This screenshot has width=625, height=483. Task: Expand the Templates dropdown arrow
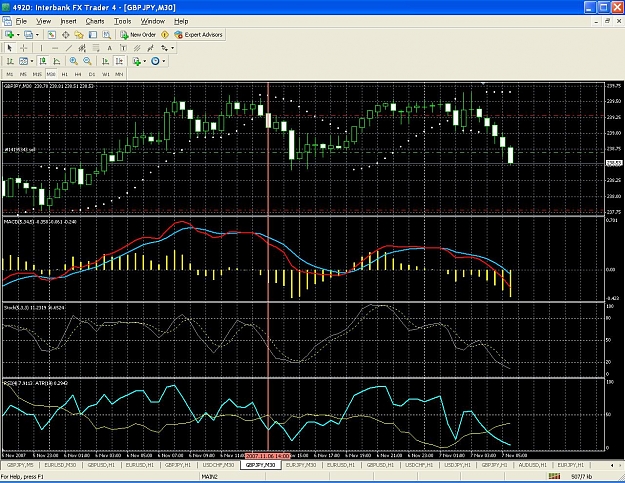point(32,61)
